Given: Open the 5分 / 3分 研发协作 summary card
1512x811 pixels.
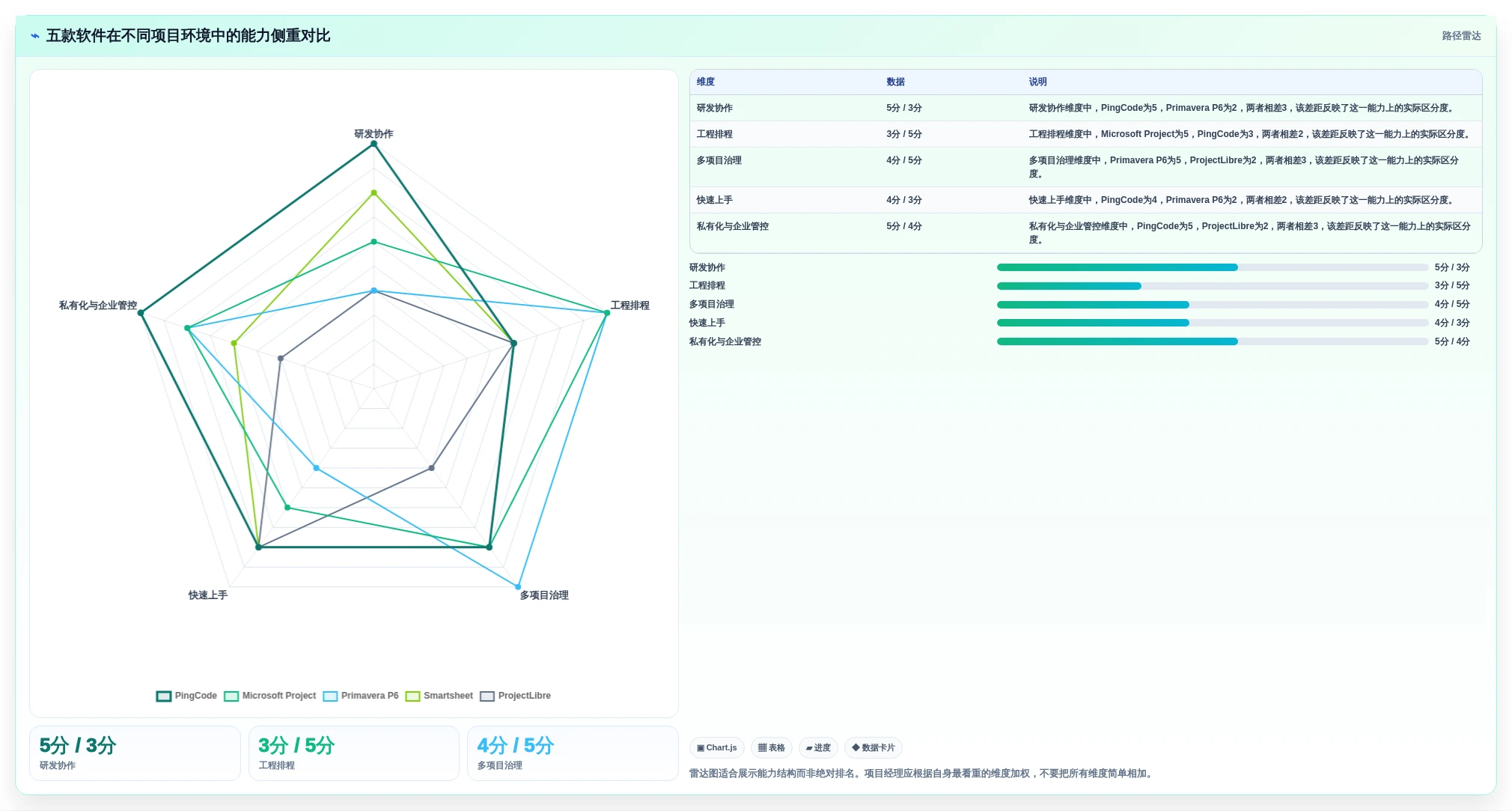Looking at the screenshot, I should click(x=135, y=753).
